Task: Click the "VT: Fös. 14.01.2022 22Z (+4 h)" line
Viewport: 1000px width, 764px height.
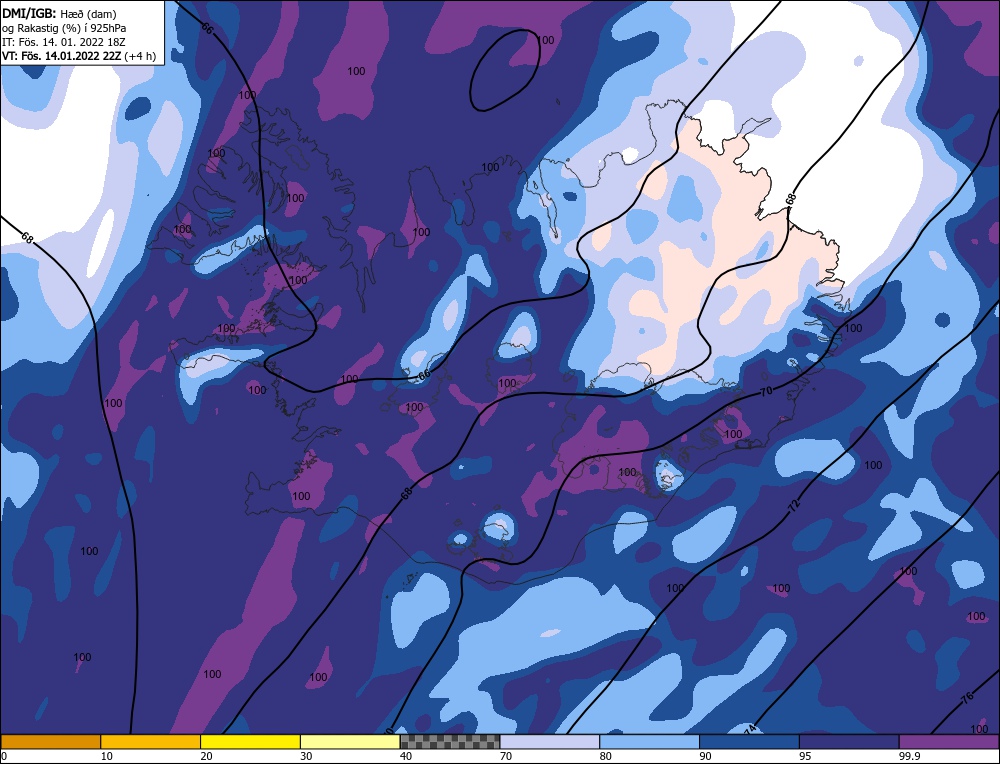Action: (78, 56)
